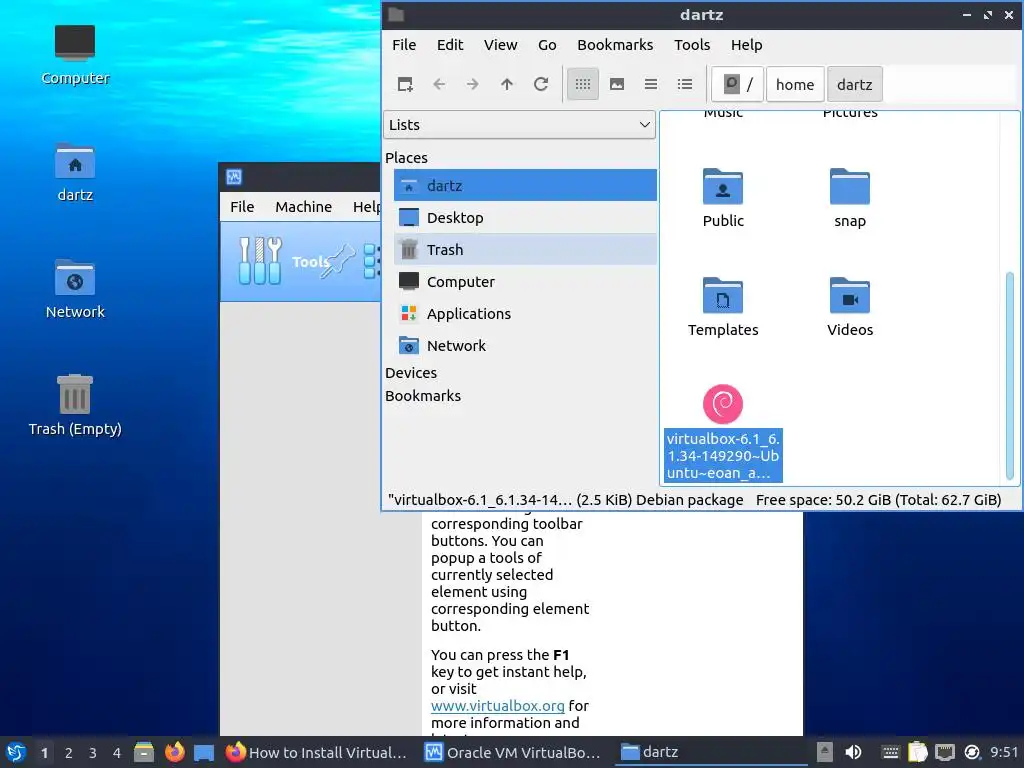Screen dimensions: 1024x768
Task: Switch to virtual desktop 2
Action: coord(69,753)
